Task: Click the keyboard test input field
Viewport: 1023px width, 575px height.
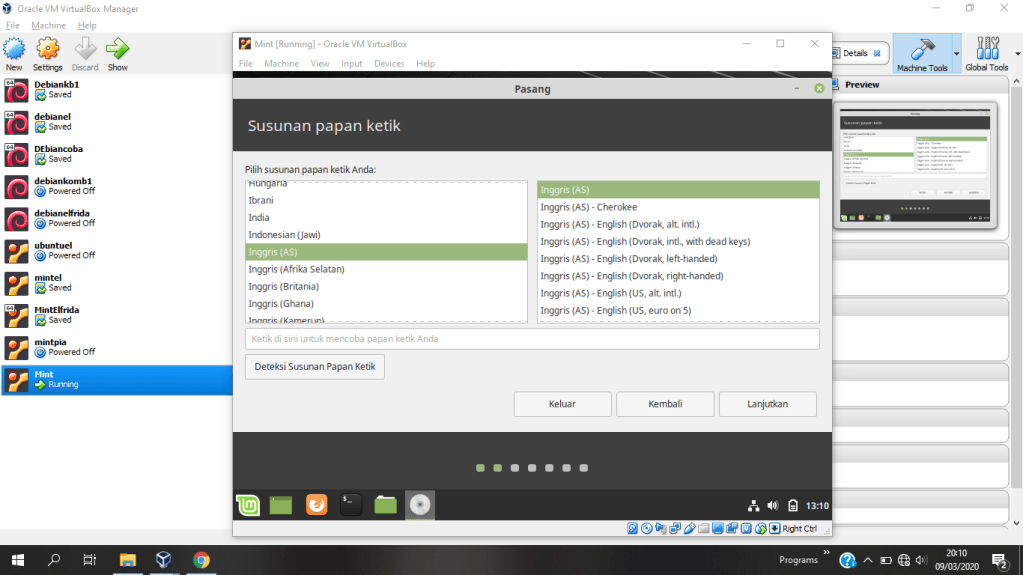Action: click(x=532, y=339)
